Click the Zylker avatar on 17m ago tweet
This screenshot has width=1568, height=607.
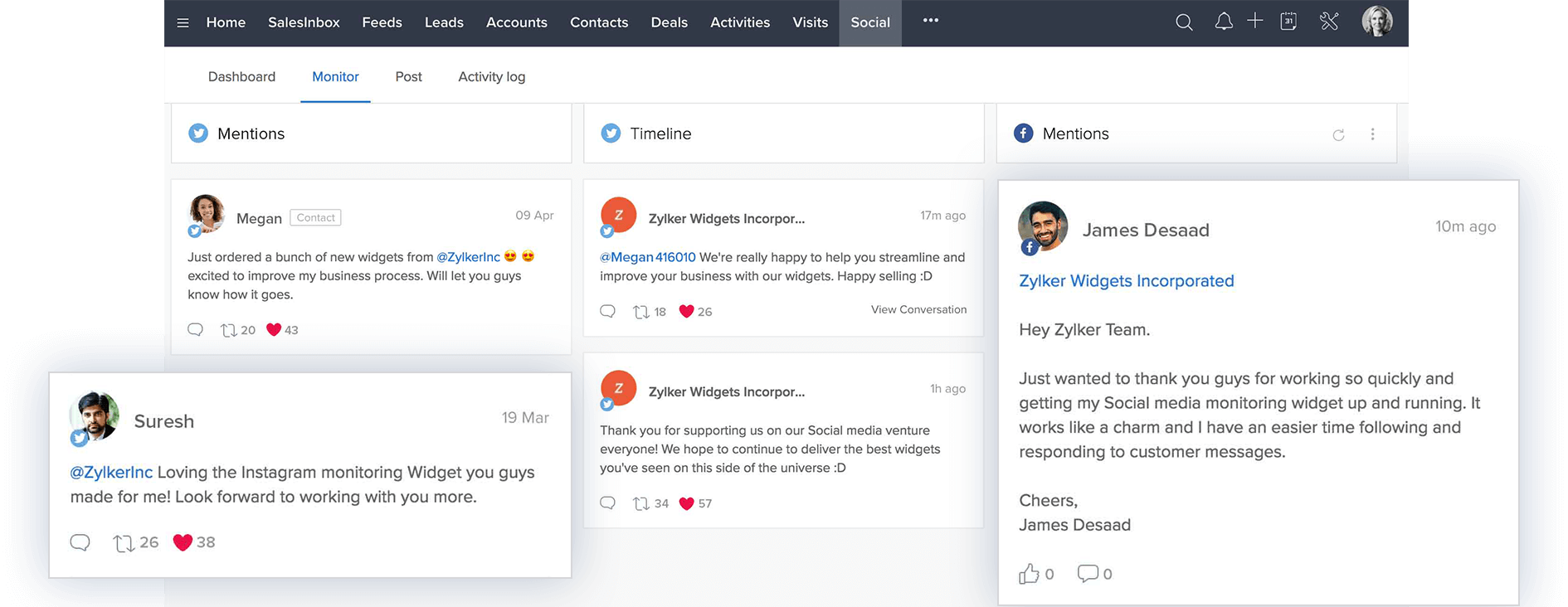coord(618,215)
